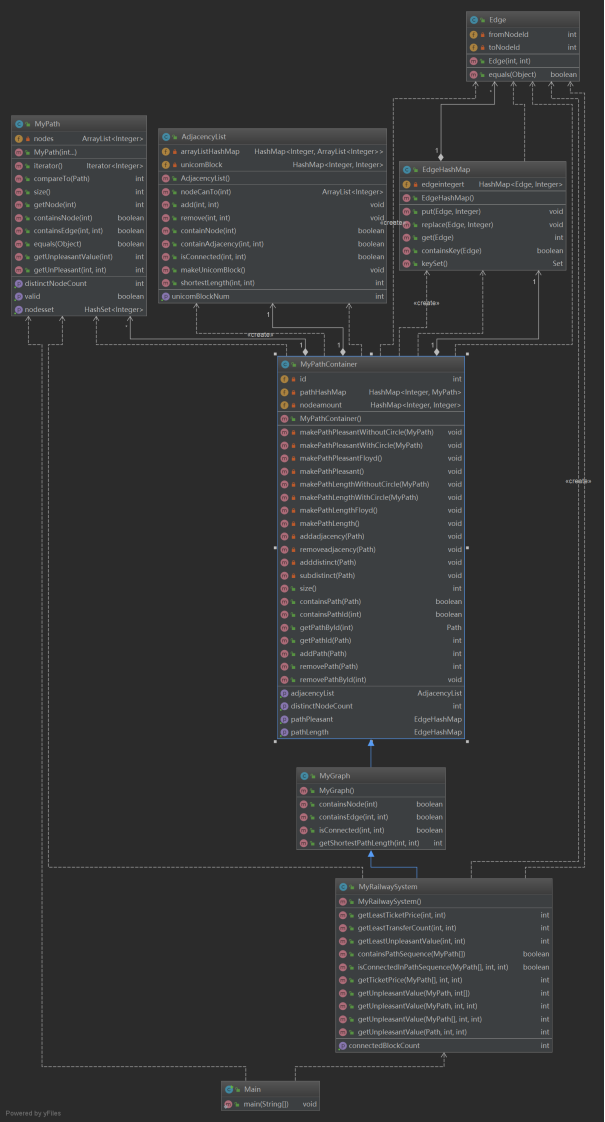This screenshot has width=605, height=1122.
Task: Click the property icon beside pathPleasant
Action: (x=285, y=719)
